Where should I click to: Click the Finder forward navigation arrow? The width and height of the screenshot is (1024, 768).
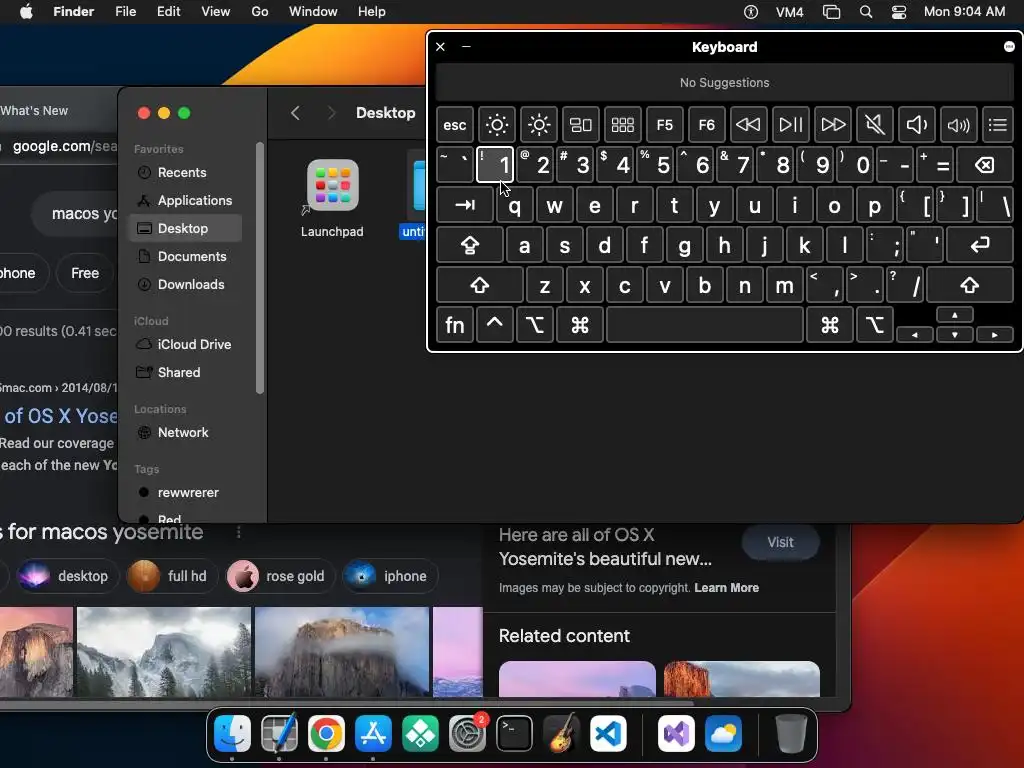pos(331,113)
